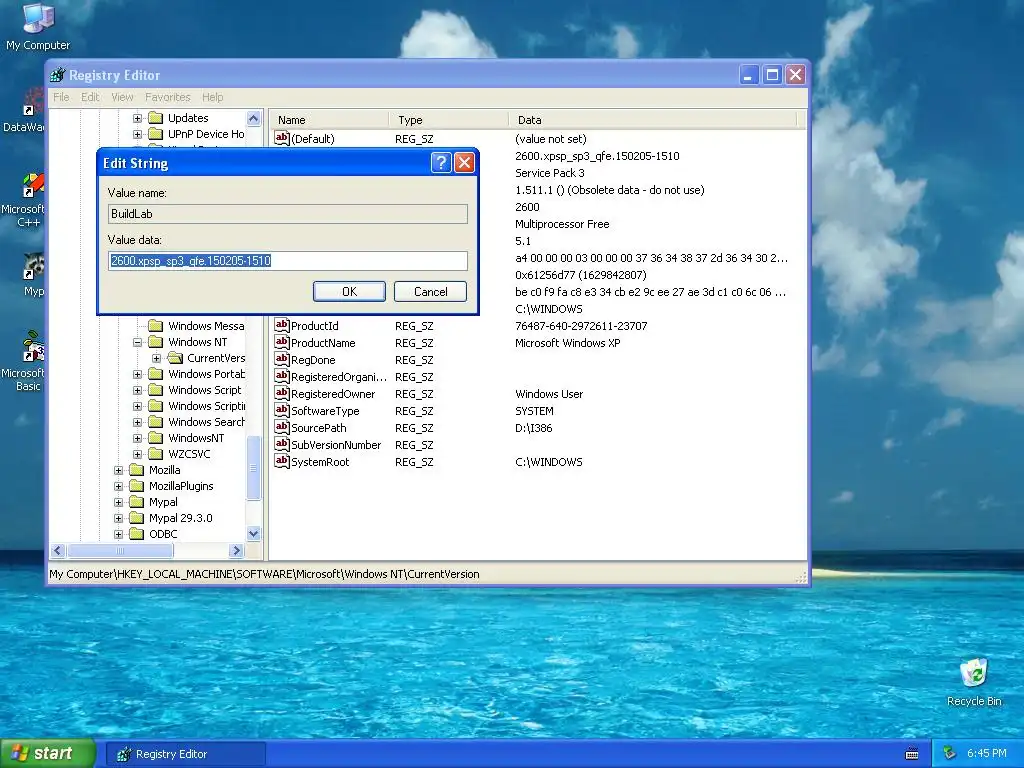
Task: Select the Windows Messa tree item
Action: (x=206, y=326)
